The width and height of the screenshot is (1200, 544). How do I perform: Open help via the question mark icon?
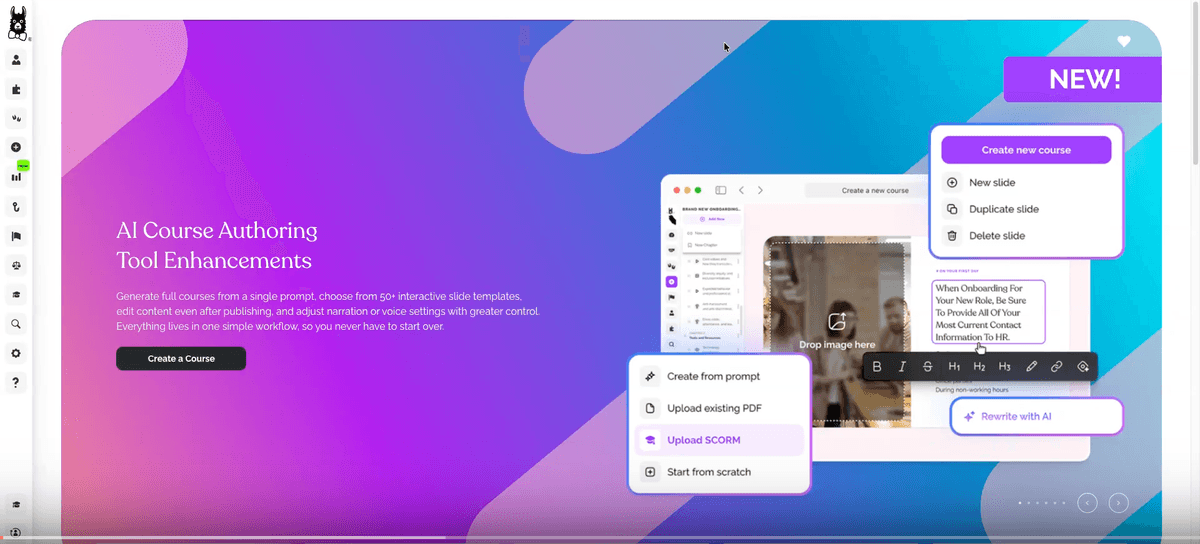pos(16,383)
